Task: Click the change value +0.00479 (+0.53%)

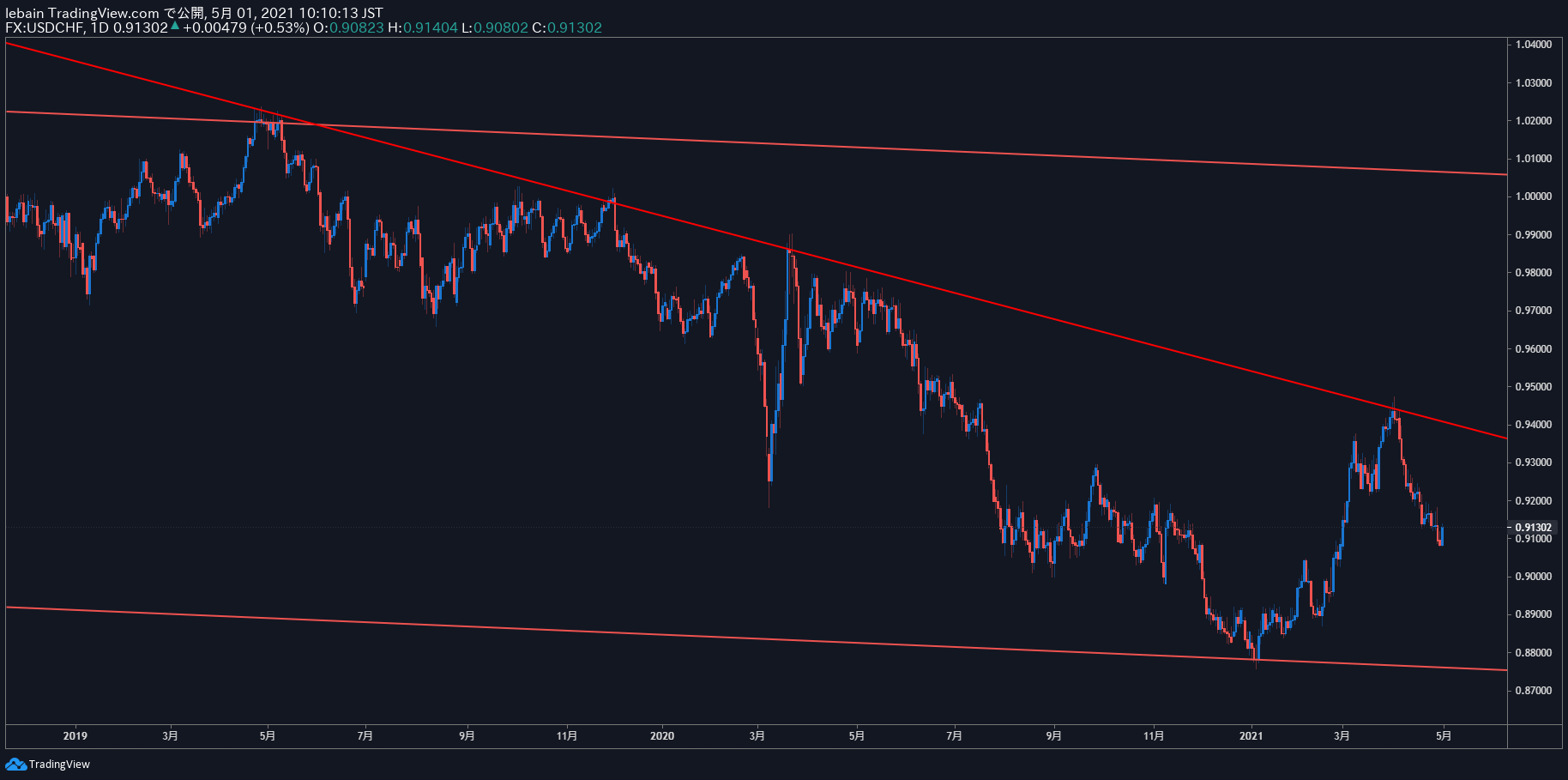Action: point(245,27)
